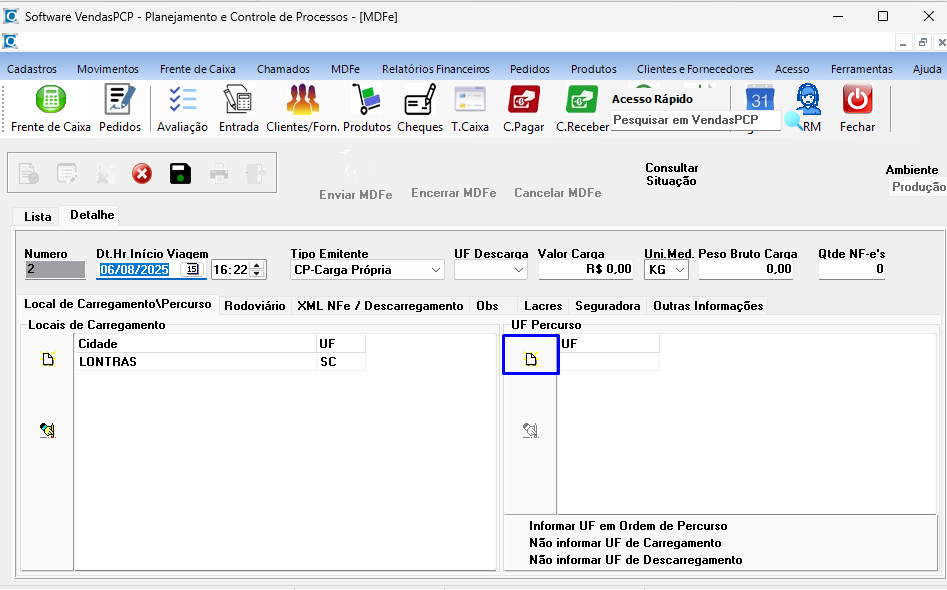Expand the Tipo Emitente dropdown
Image resolution: width=947 pixels, height=590 pixels.
pos(435,270)
